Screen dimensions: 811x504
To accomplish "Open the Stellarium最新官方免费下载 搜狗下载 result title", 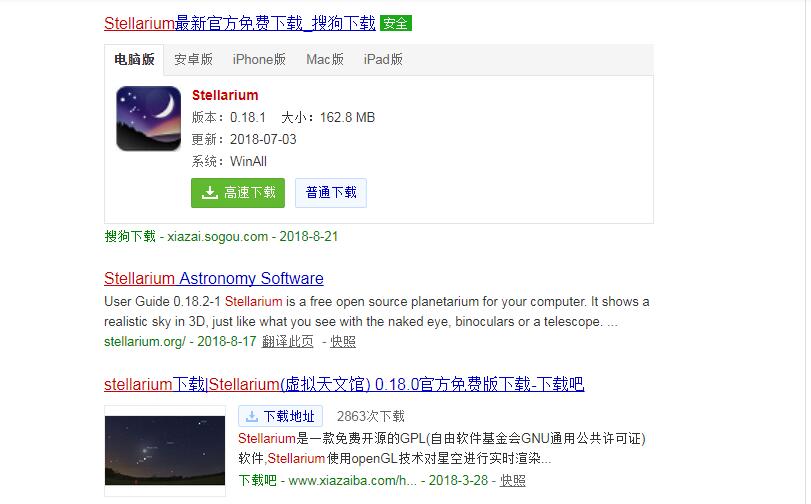I will (x=239, y=23).
